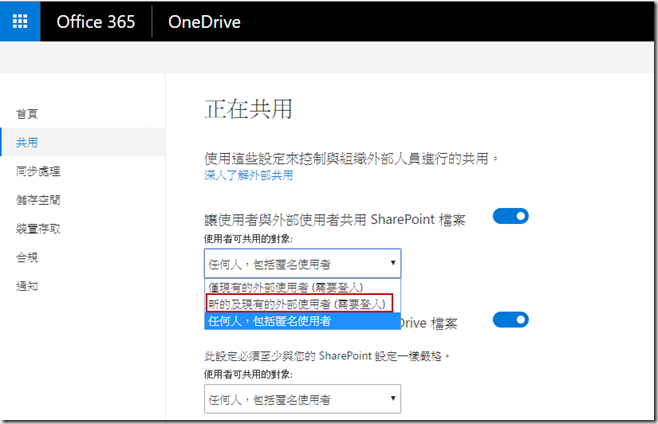Viewport: 658px width, 424px height.
Task: Select 共用 in the left navigation
Action: (x=27, y=143)
